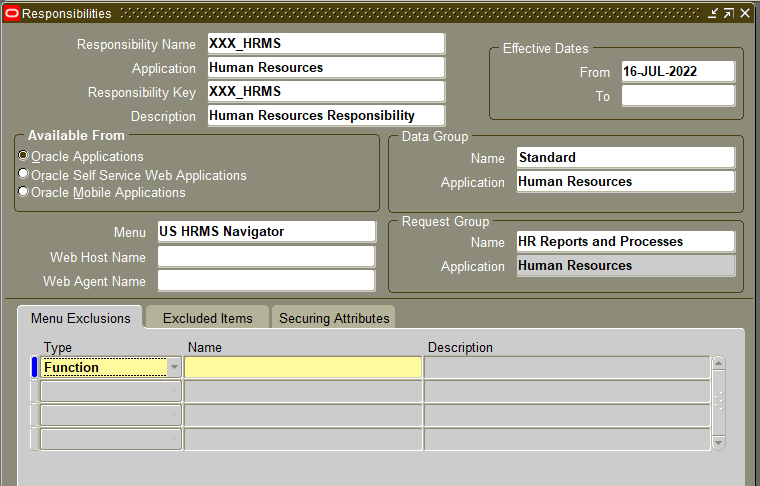Click the fourth row Type cell
This screenshot has width=760, height=486.
(111, 439)
